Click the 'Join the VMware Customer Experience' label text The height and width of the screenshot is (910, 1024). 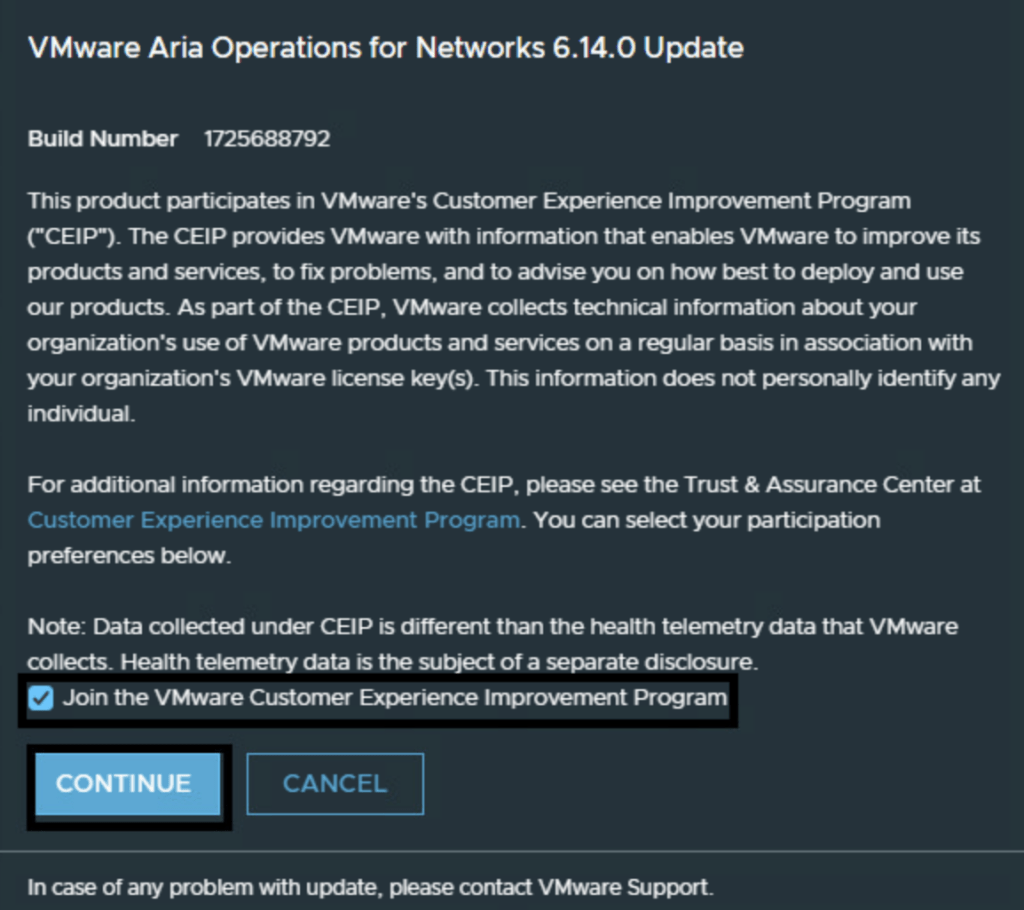pyautogui.click(x=395, y=698)
